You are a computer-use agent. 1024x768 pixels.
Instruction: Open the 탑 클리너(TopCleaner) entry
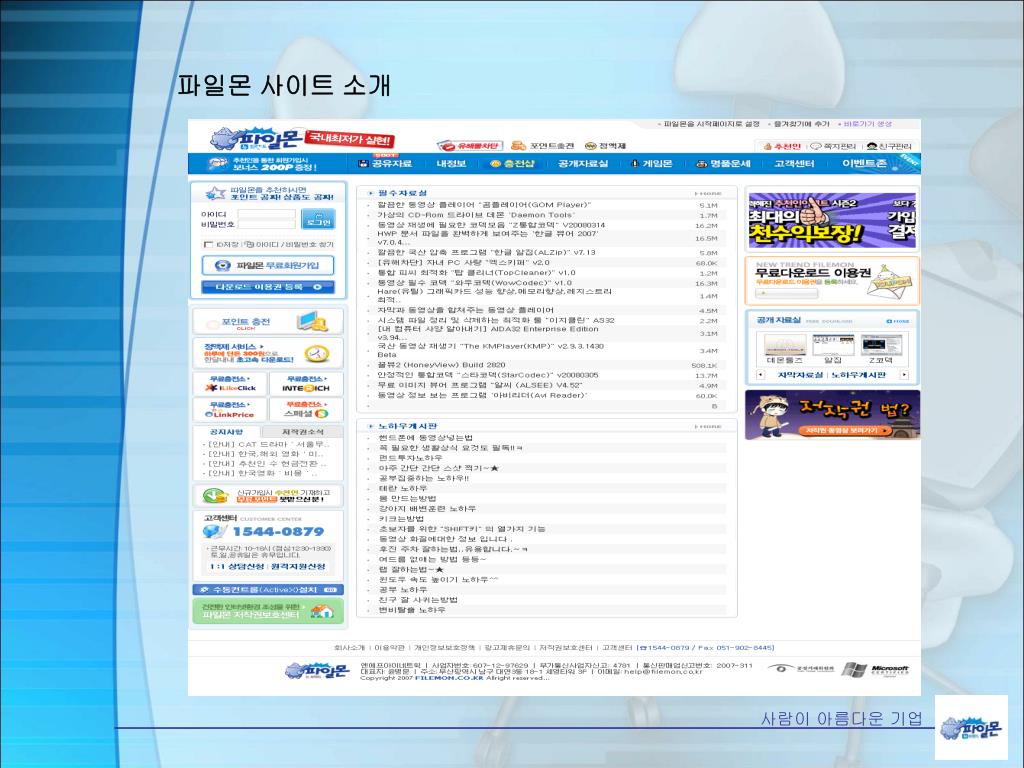tap(476, 273)
